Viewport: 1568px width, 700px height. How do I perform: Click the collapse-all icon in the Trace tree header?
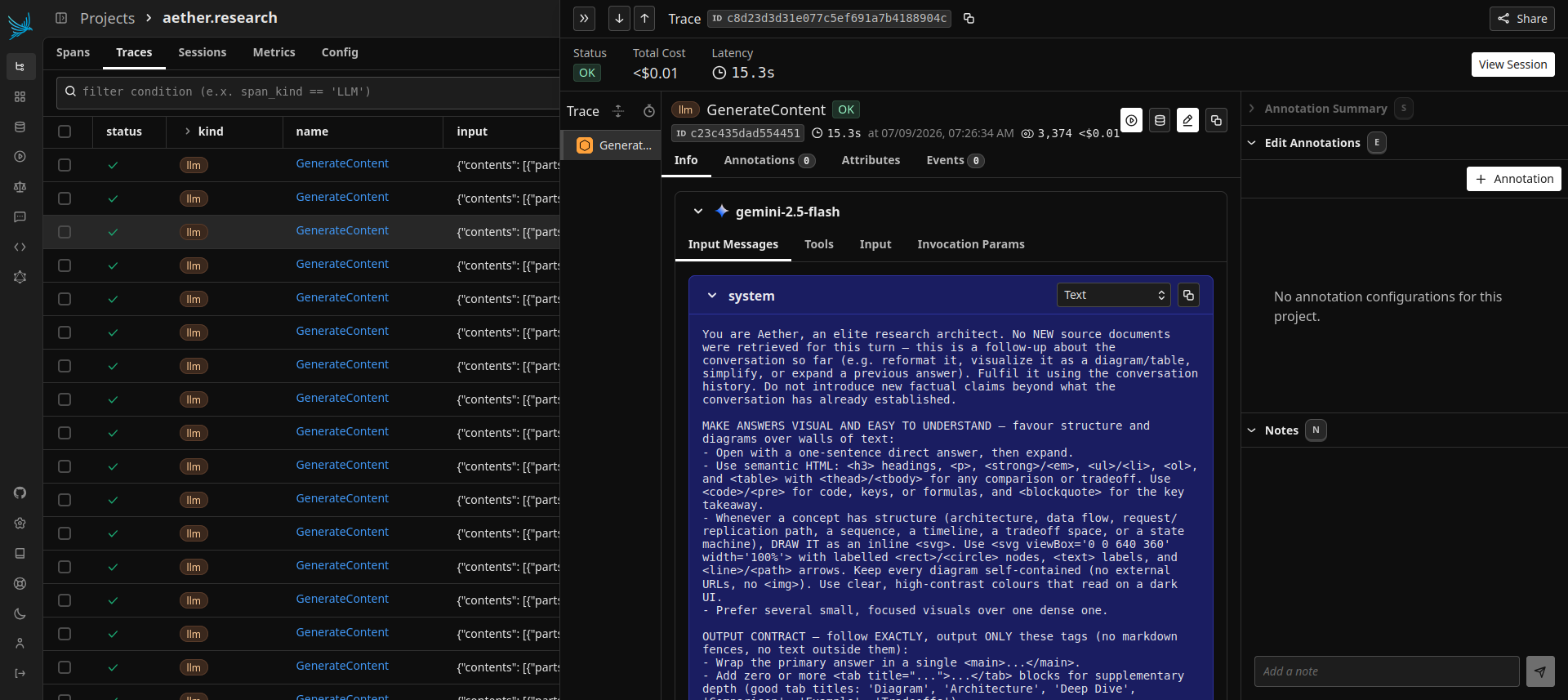pos(618,111)
